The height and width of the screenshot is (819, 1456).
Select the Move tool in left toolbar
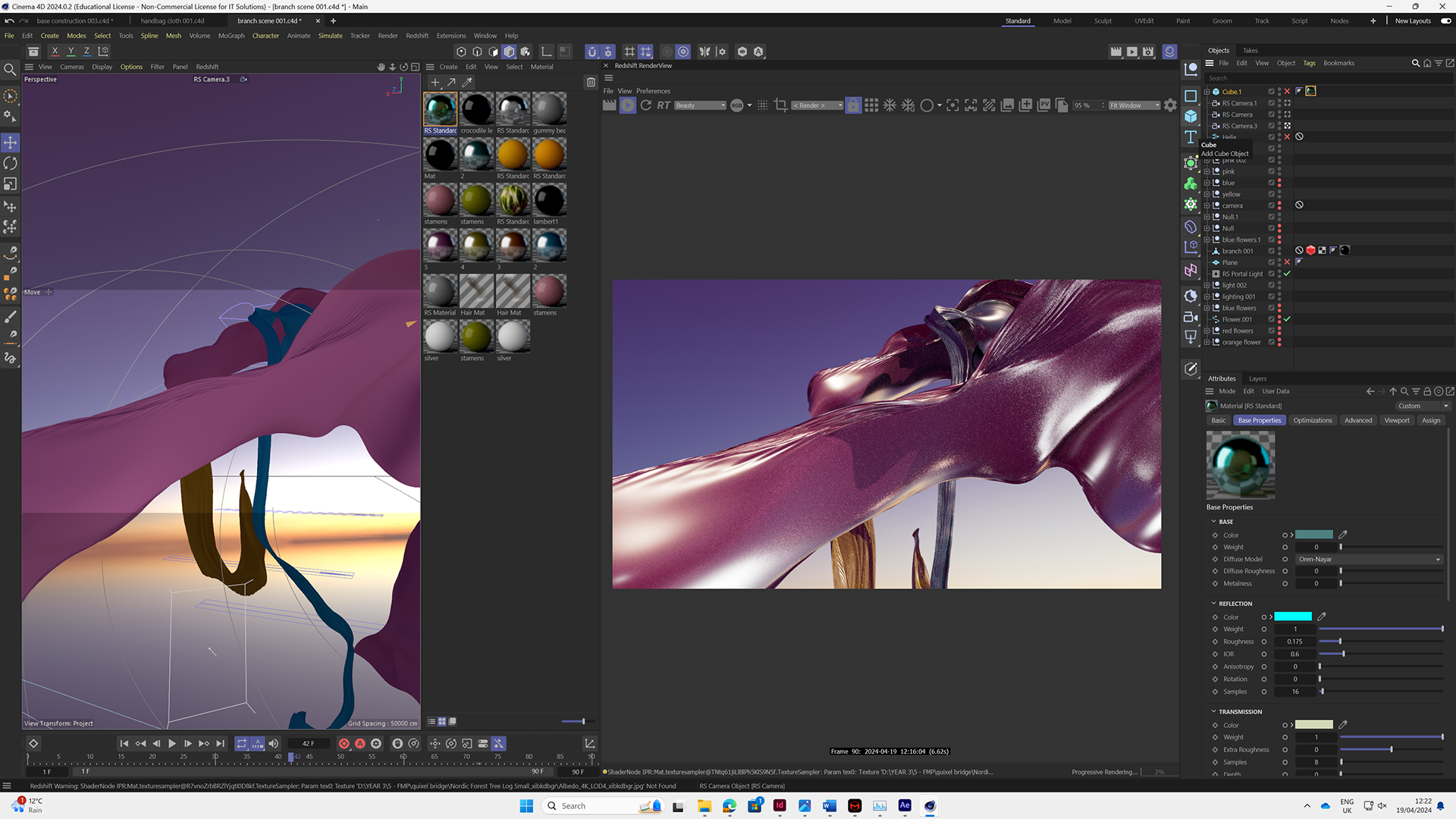[x=11, y=143]
